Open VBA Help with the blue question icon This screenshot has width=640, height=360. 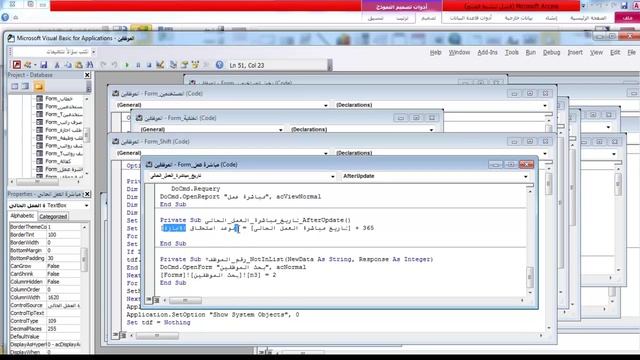pyautogui.click(x=219, y=65)
